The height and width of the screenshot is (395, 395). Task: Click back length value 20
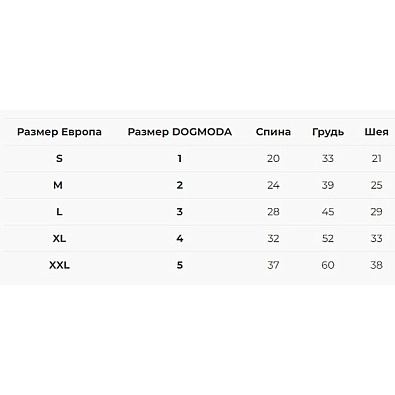pyautogui.click(x=273, y=158)
